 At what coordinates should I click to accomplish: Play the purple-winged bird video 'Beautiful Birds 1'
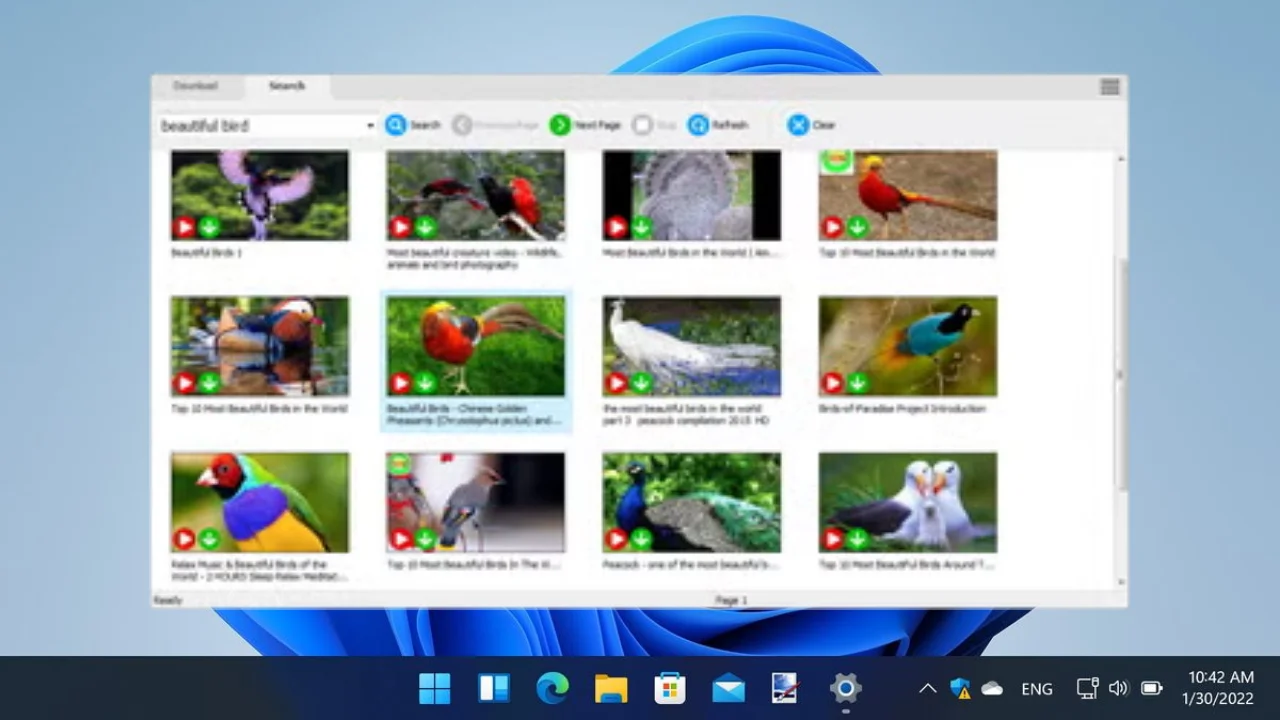pyautogui.click(x=184, y=227)
